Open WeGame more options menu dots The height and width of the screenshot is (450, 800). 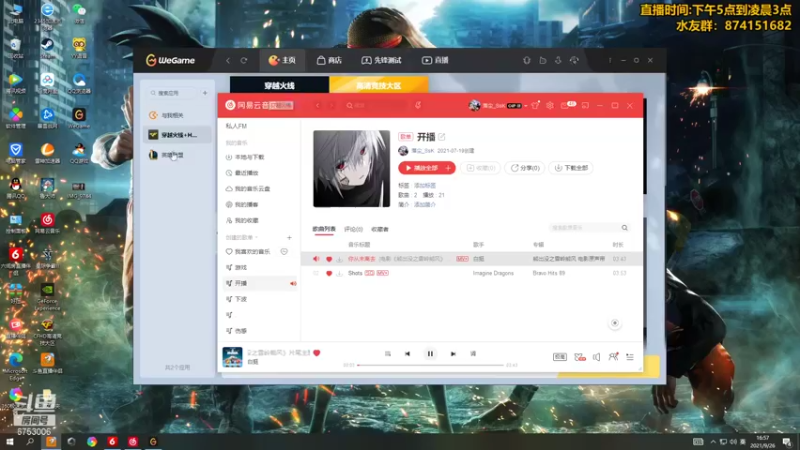[610, 60]
